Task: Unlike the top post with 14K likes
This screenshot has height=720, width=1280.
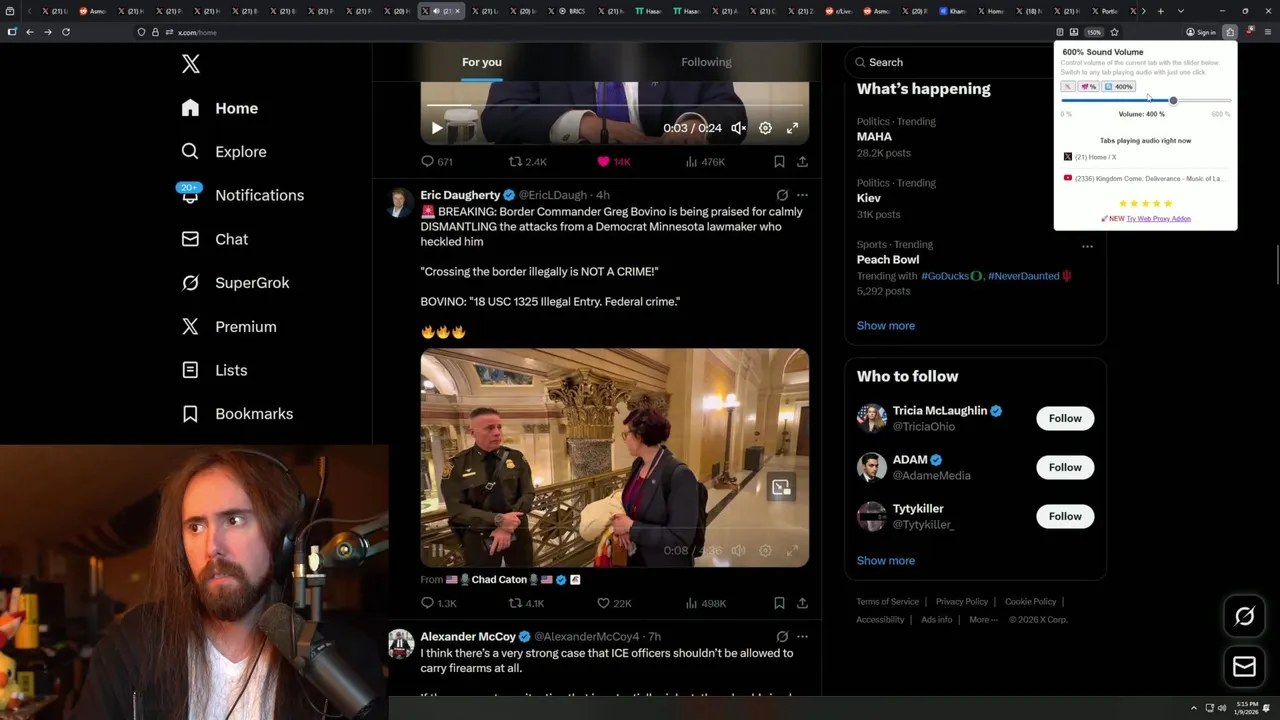Action: click(x=613, y=161)
